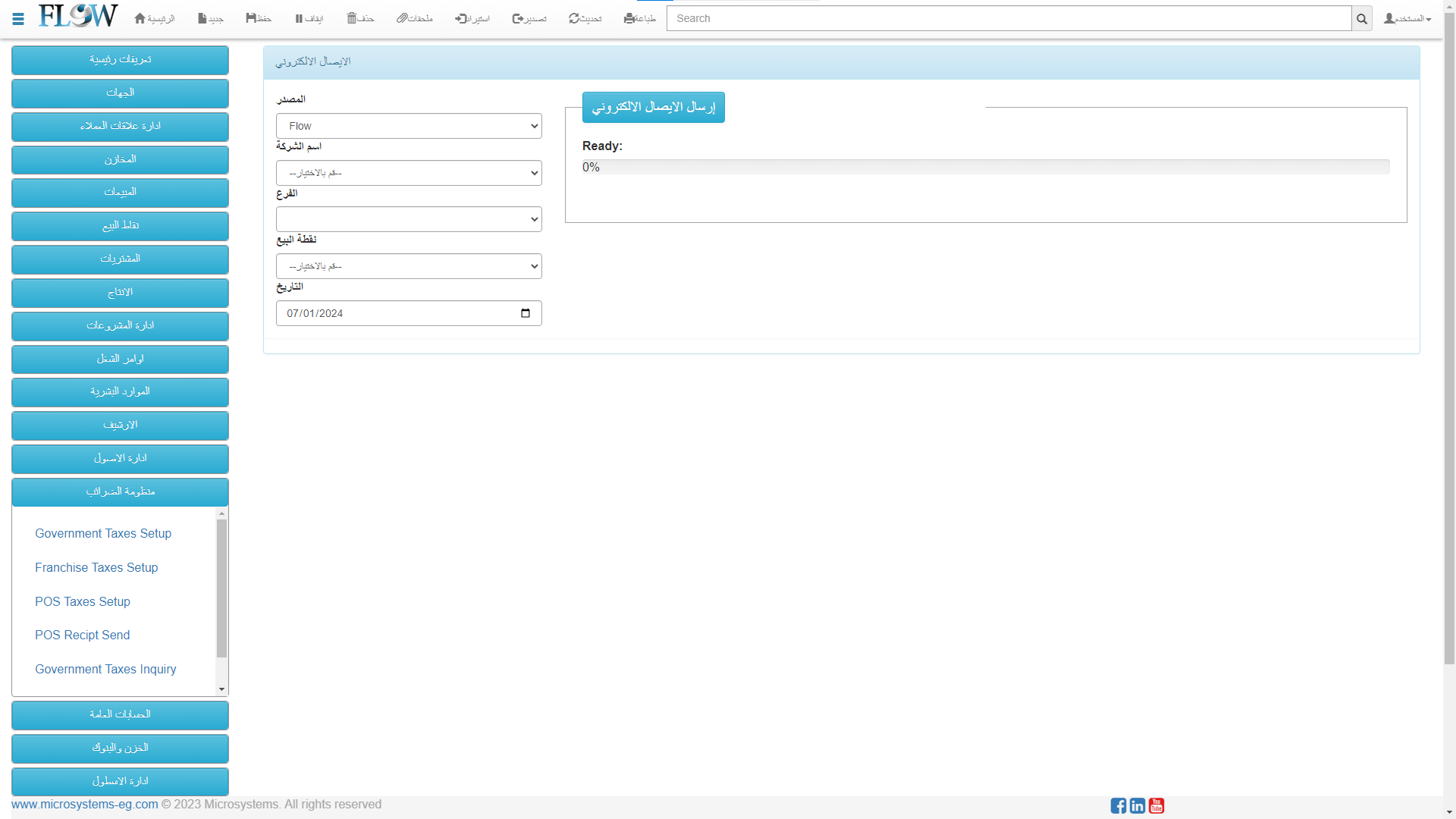Open the Facebook icon in the footer
This screenshot has height=819, width=1456.
(x=1118, y=805)
